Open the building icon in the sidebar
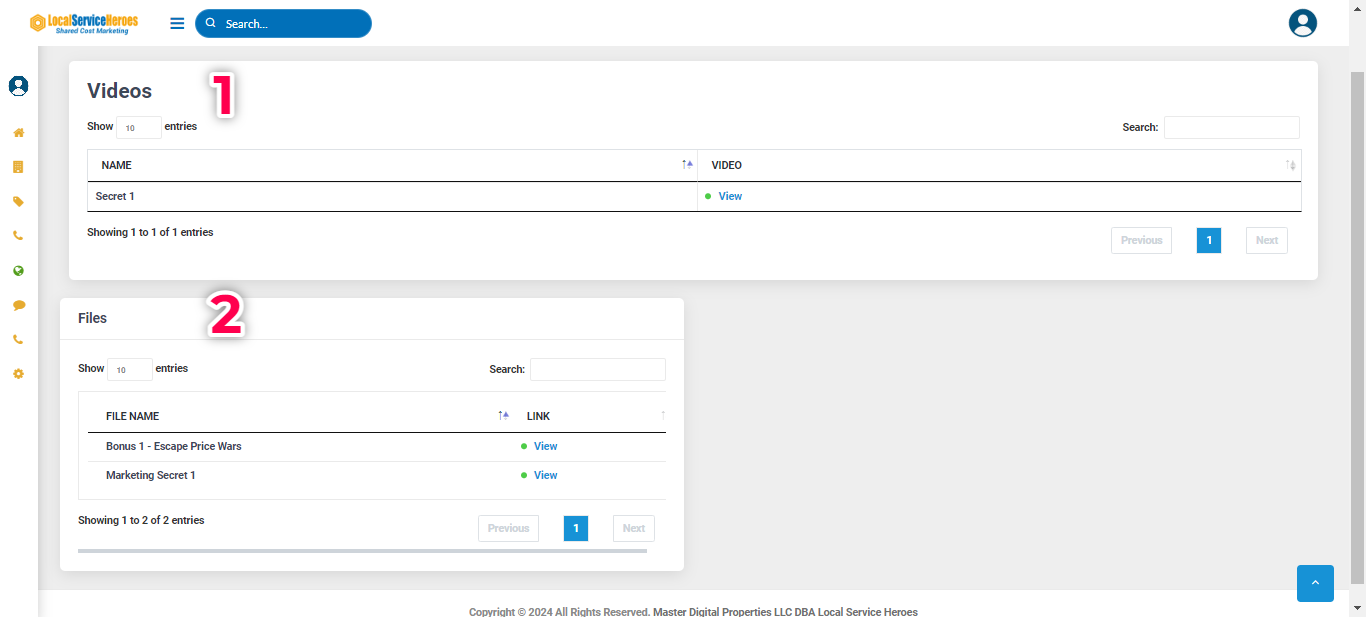The height and width of the screenshot is (617, 1366). pyautogui.click(x=18, y=167)
